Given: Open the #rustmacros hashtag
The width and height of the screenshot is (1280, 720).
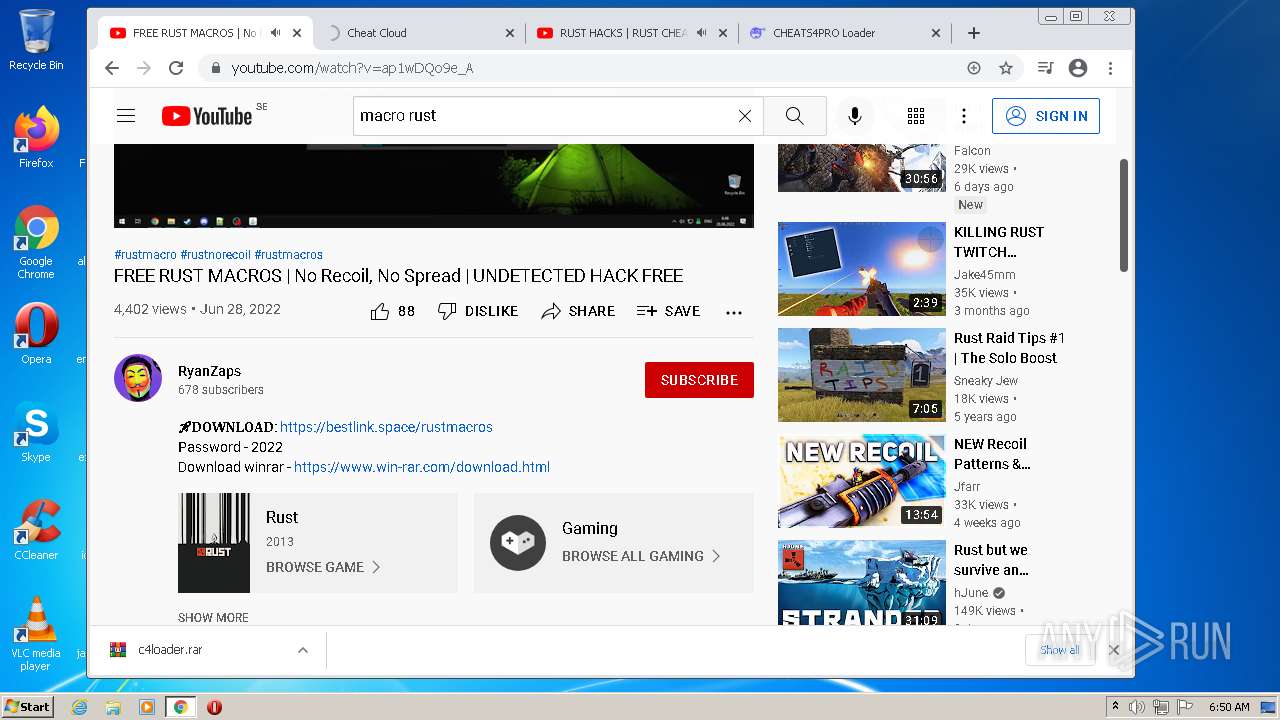Looking at the screenshot, I should point(288,255).
